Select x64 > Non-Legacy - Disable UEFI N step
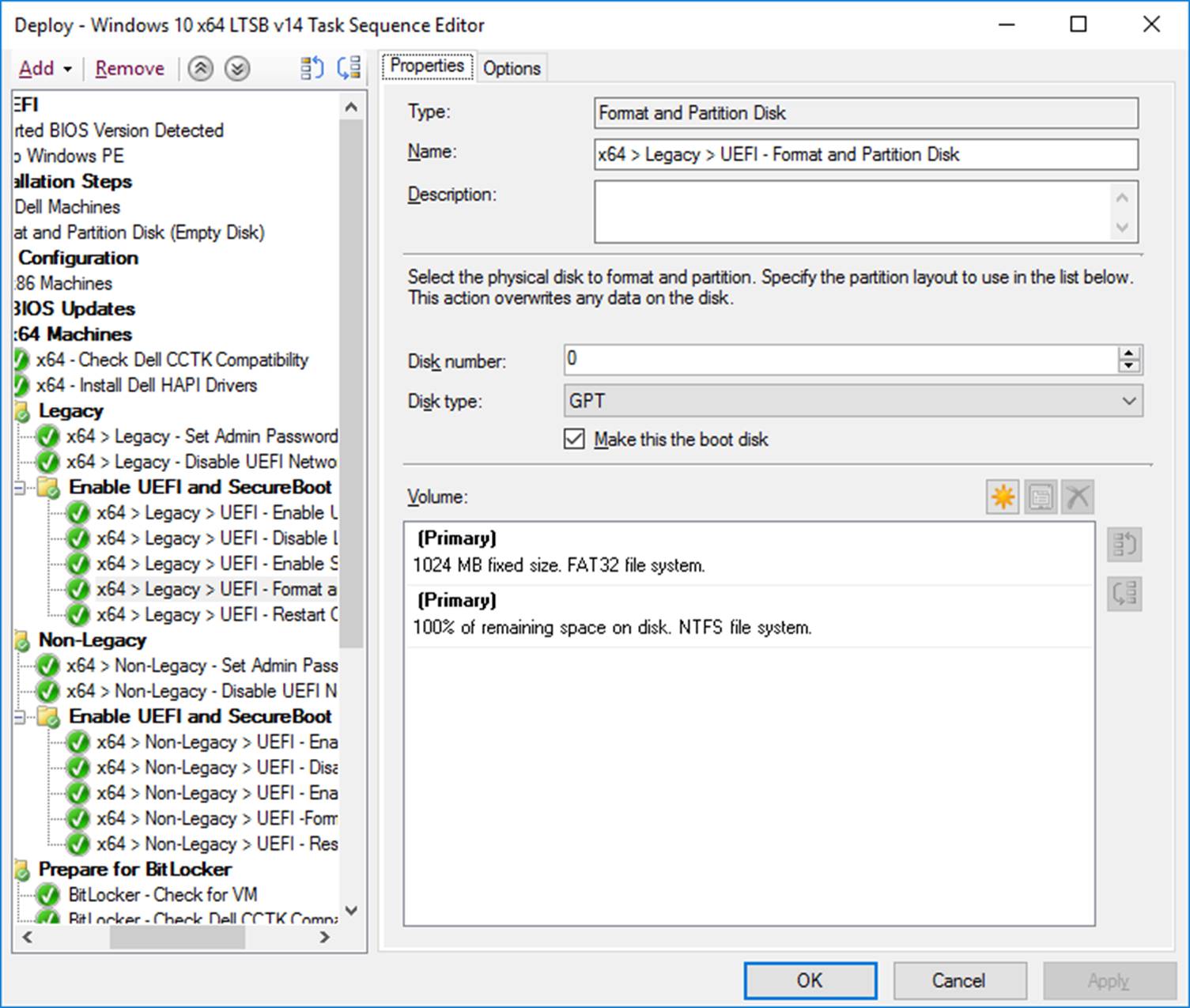The image size is (1190, 1008). click(202, 691)
